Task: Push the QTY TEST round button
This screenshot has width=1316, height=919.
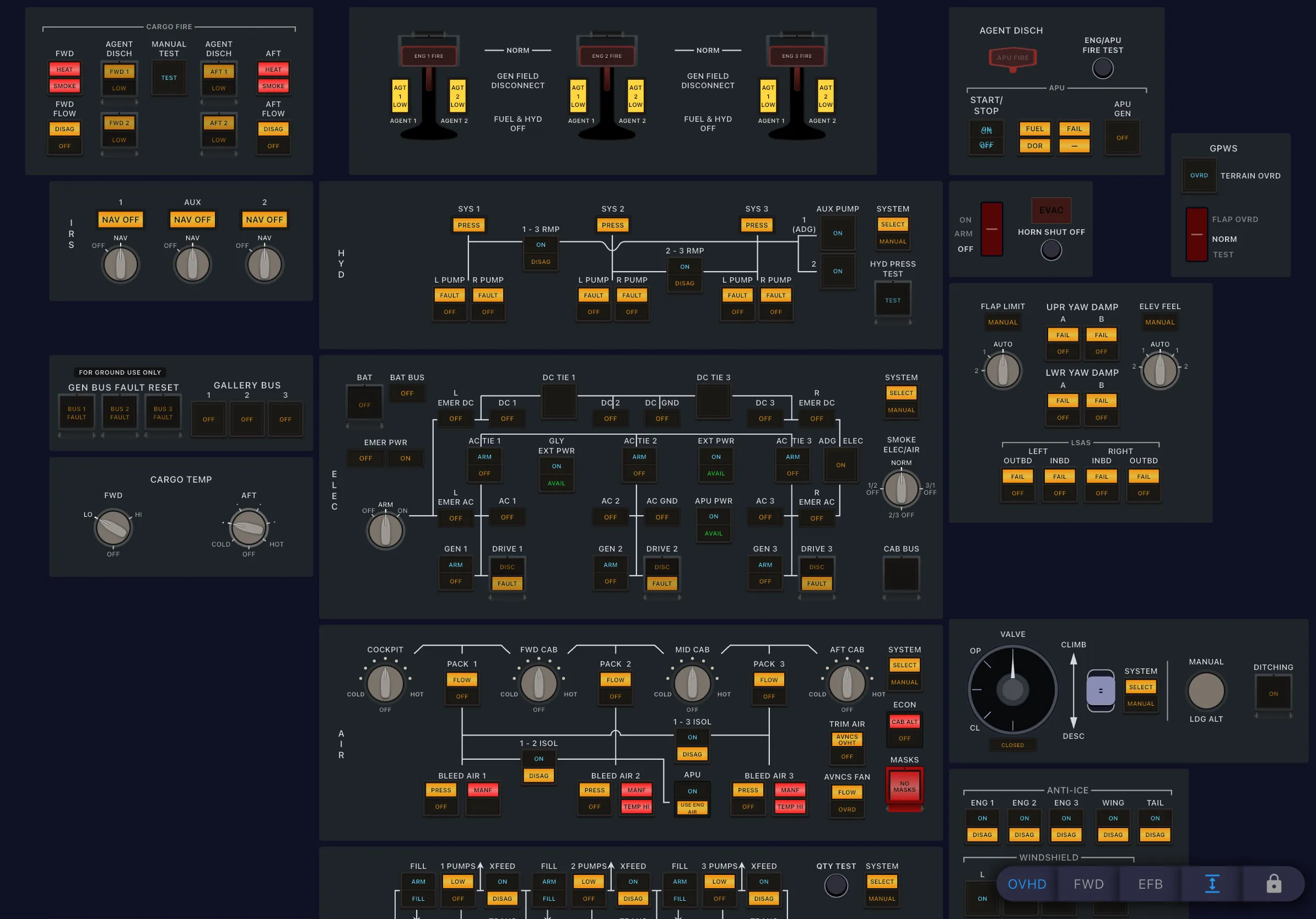Action: pos(835,886)
